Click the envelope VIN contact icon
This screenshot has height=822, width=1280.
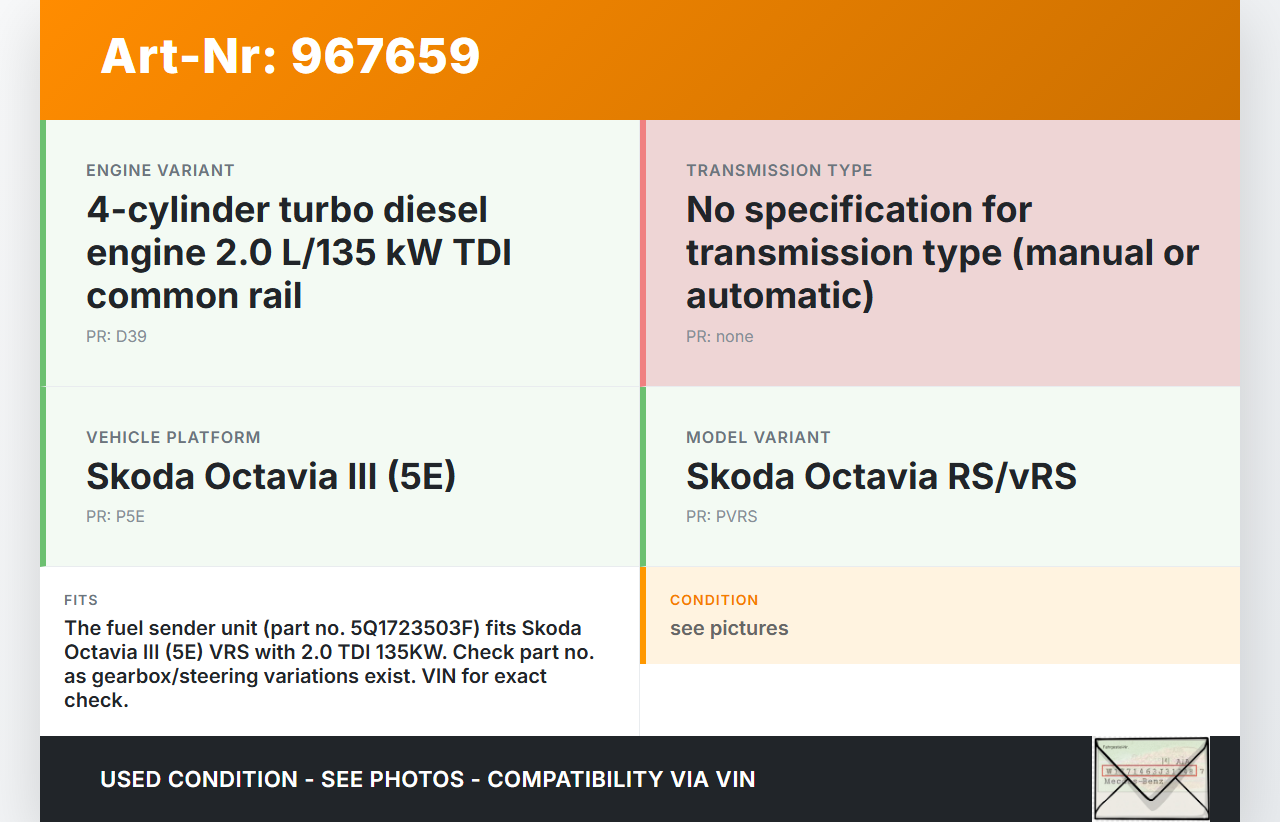pyautogui.click(x=1150, y=779)
